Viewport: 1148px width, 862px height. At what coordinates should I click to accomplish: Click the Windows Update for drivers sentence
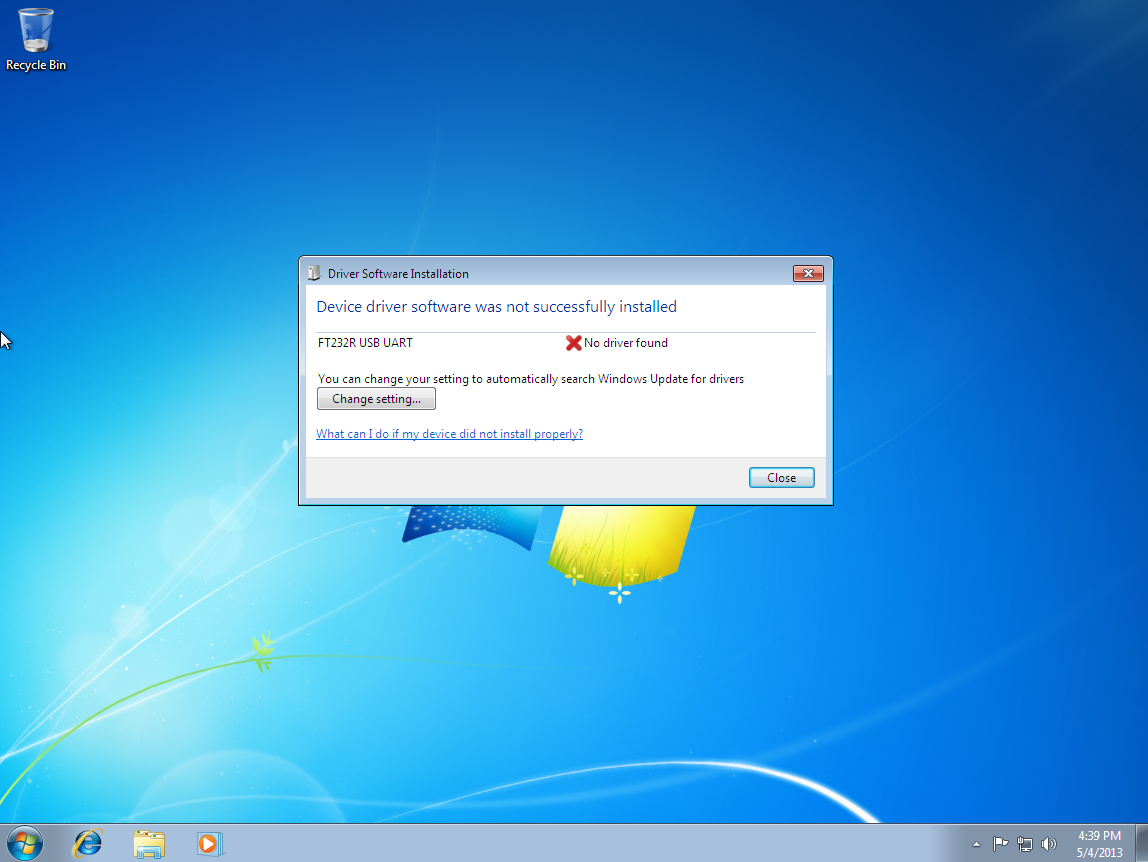531,379
